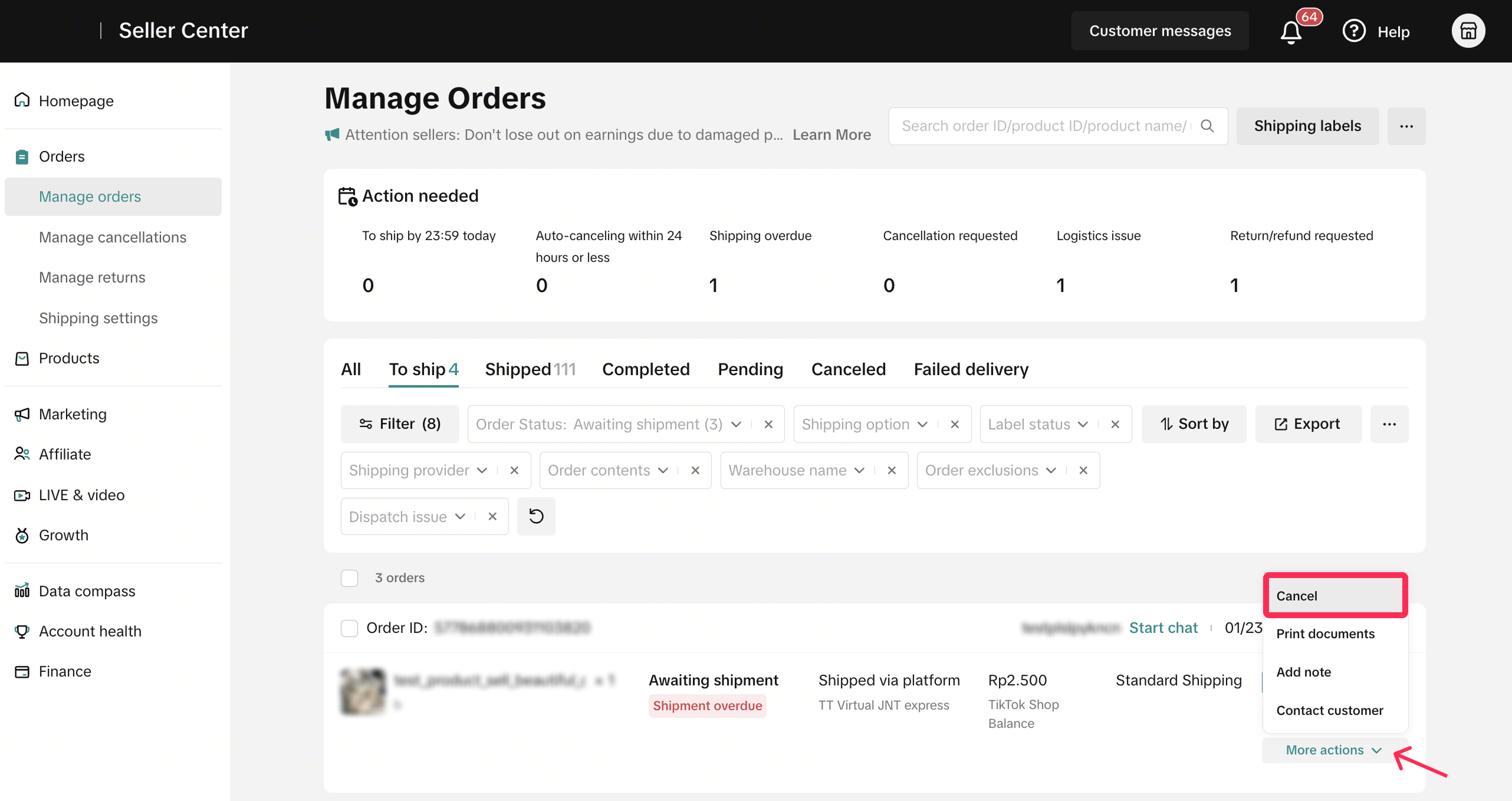Open the Data compass sidebar icon
Screen dimensions: 1512x801
click(22, 590)
